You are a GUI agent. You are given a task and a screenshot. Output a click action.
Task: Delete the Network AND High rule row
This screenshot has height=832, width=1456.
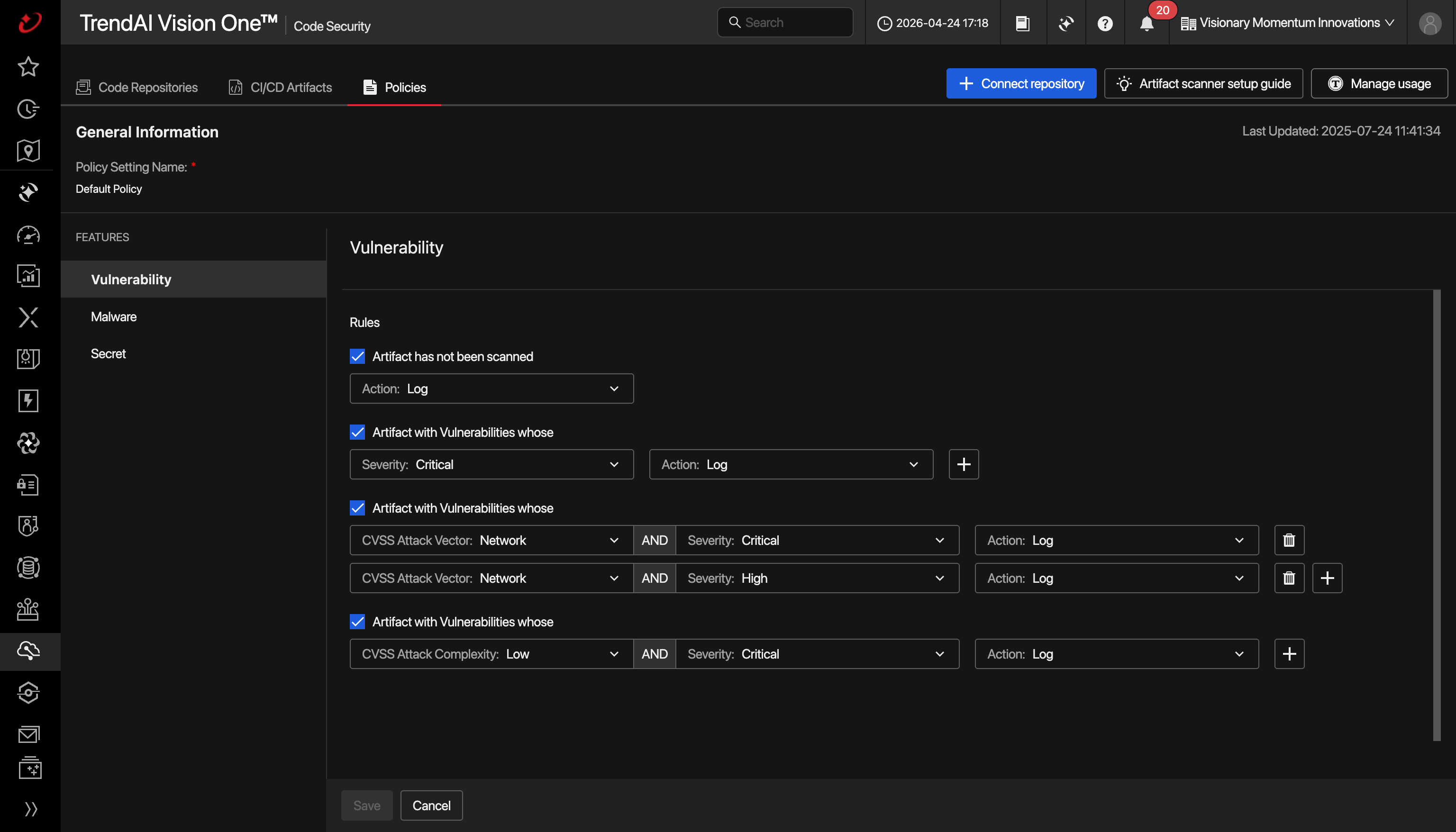point(1289,578)
